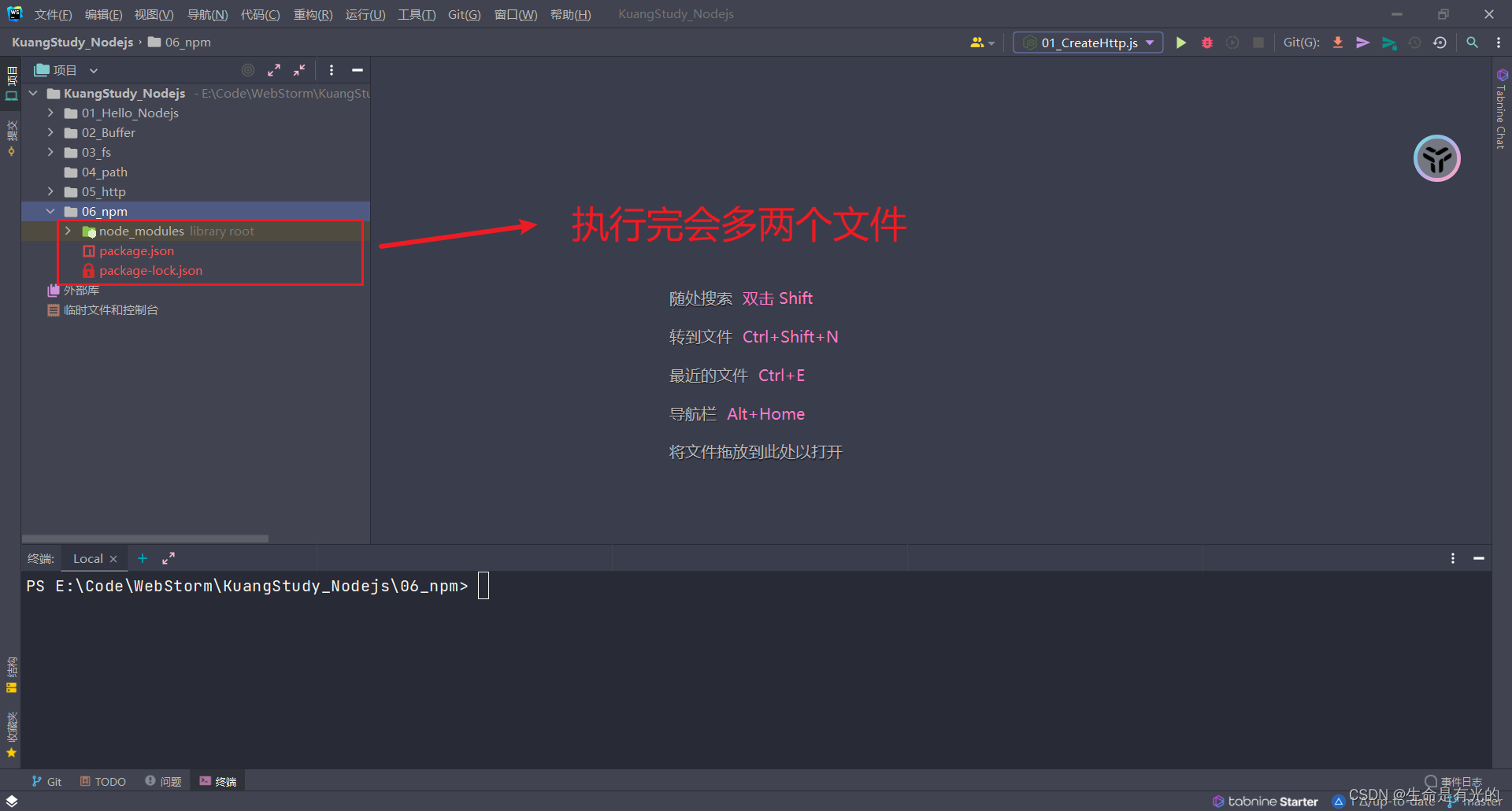1512x811 pixels.
Task: Select External Libraries (外部库) node
Action: pyautogui.click(x=73, y=290)
